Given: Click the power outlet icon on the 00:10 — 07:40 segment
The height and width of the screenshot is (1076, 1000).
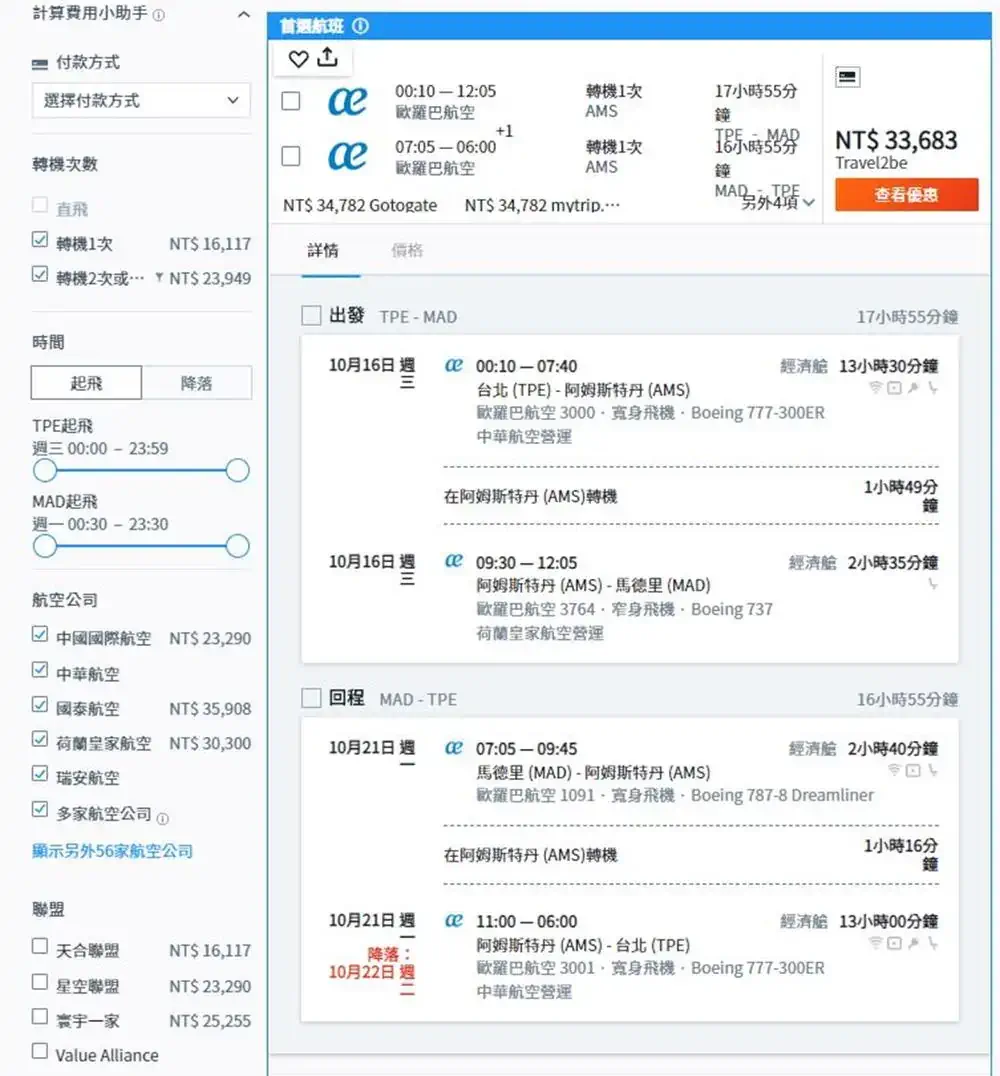Looking at the screenshot, I should click(914, 388).
